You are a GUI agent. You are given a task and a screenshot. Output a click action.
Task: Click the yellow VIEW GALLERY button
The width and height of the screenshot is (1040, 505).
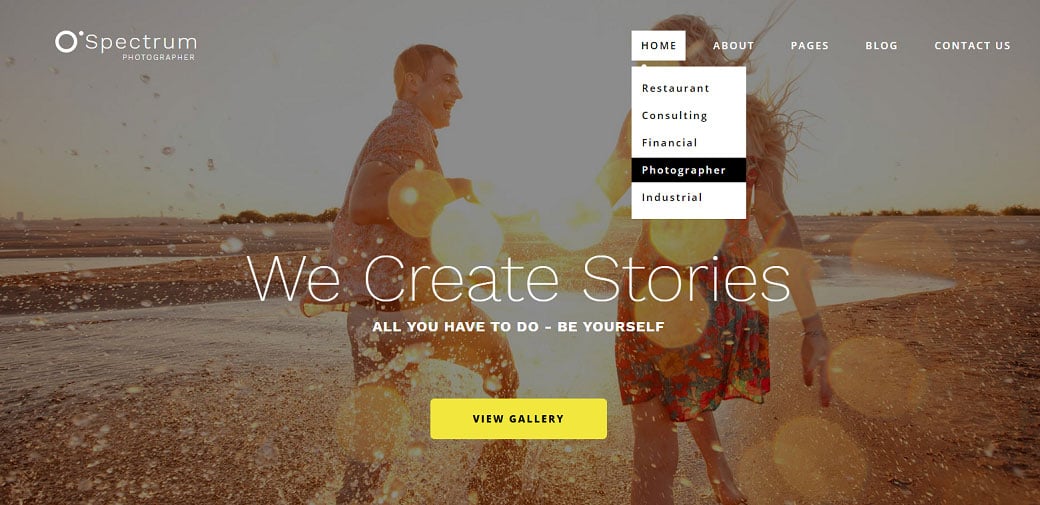(519, 419)
